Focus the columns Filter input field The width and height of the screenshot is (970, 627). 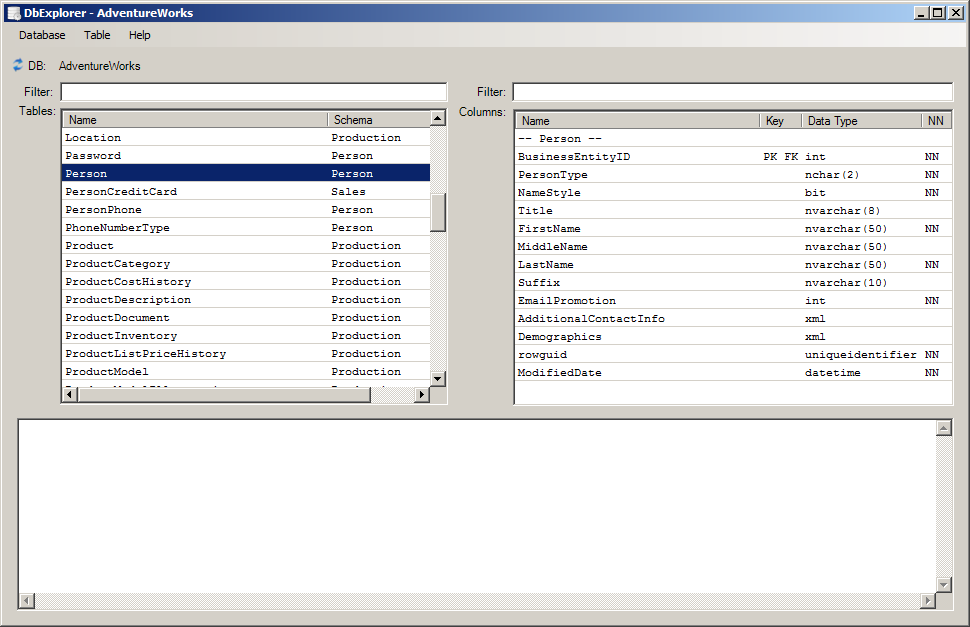tap(733, 92)
